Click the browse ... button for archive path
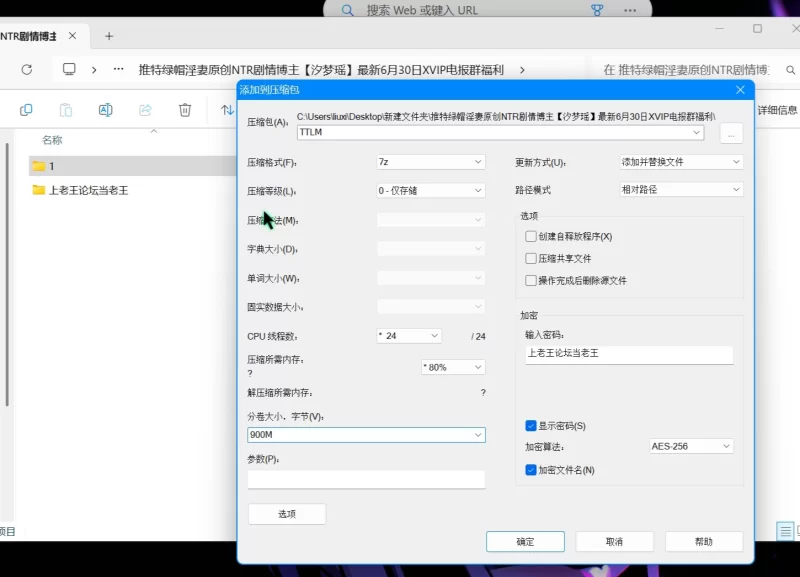800x577 pixels. (731, 135)
